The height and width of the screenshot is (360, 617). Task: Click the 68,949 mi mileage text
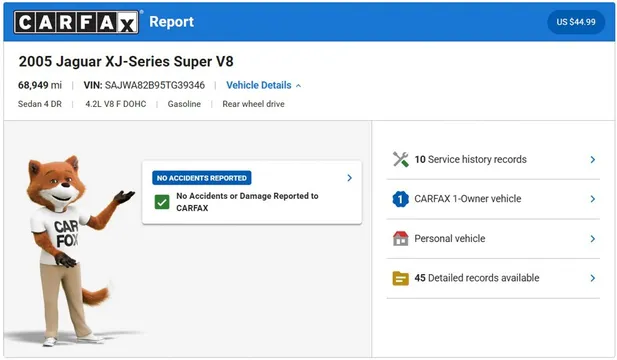point(40,85)
